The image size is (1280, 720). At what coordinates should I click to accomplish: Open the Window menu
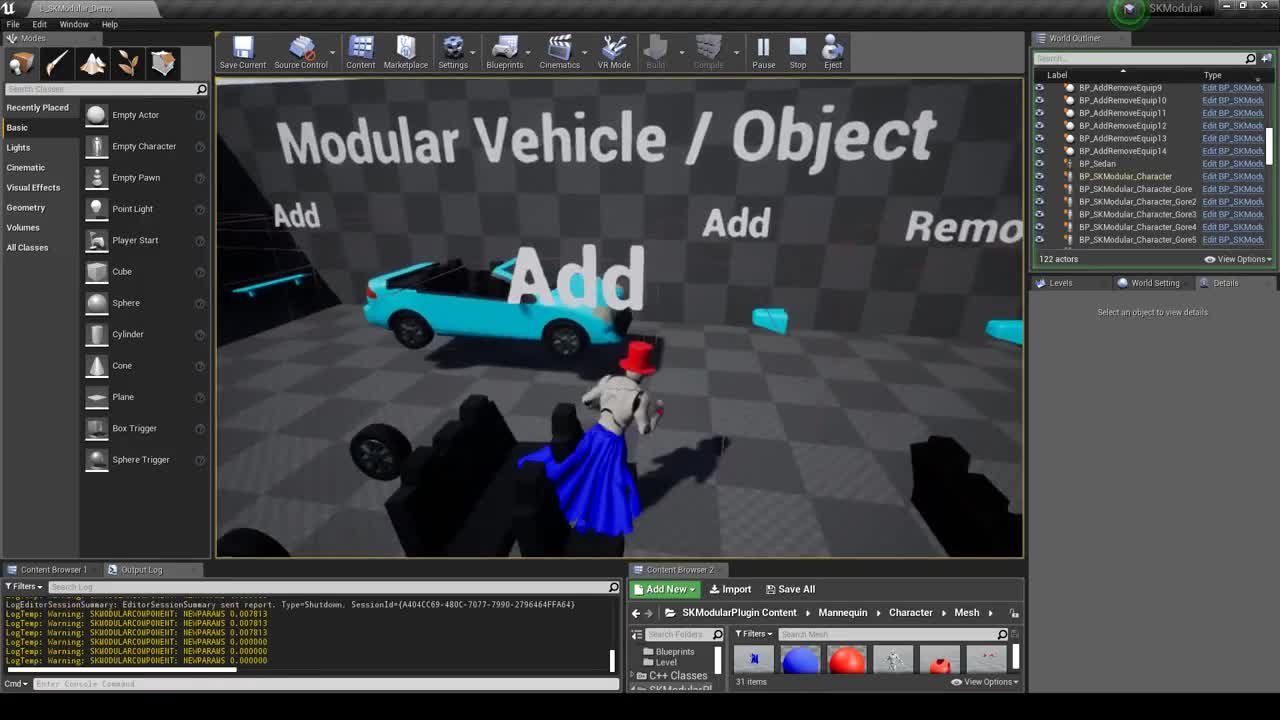point(74,24)
